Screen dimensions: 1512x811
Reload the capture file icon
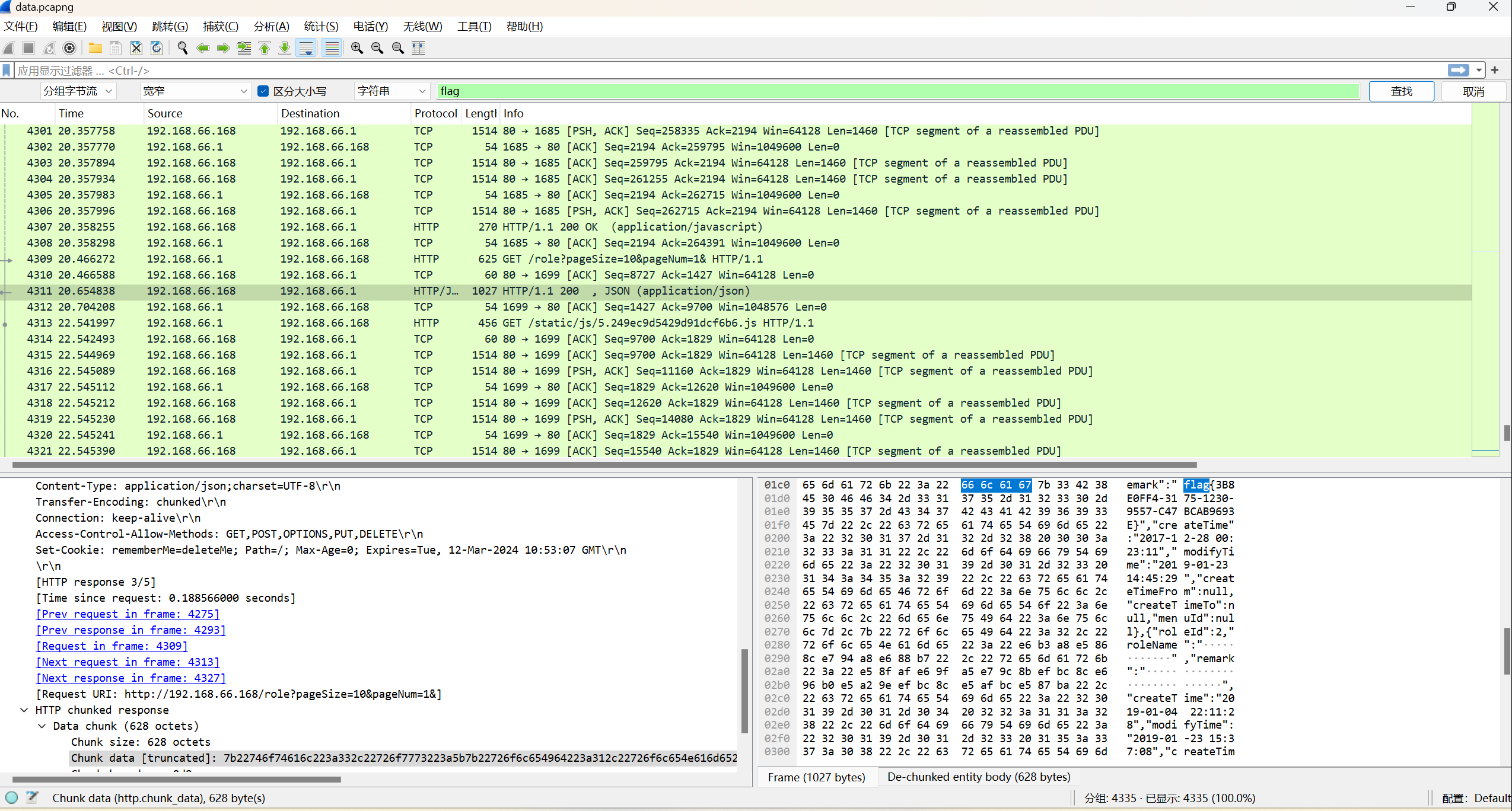157,48
